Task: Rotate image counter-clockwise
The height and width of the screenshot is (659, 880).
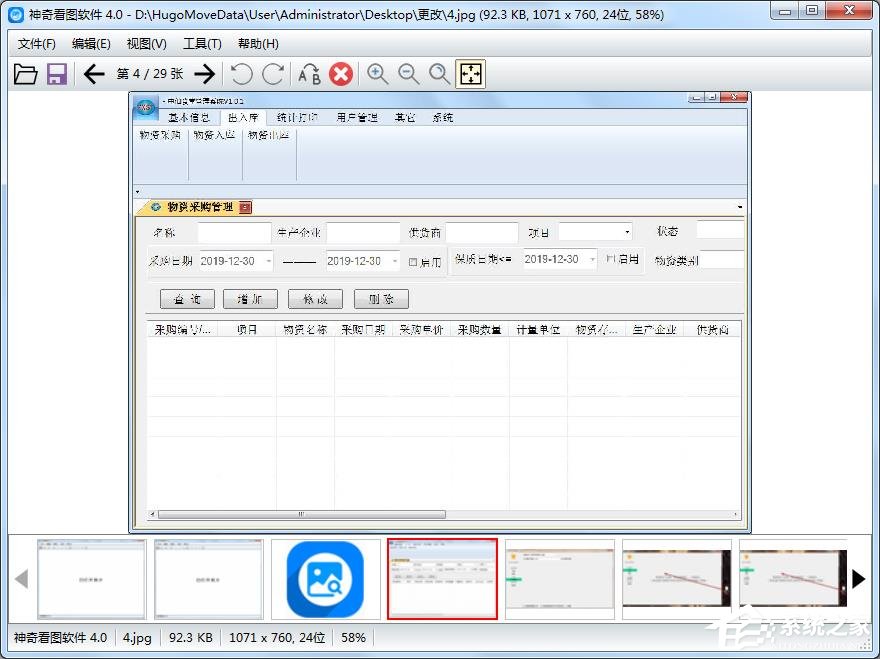Action: point(241,74)
